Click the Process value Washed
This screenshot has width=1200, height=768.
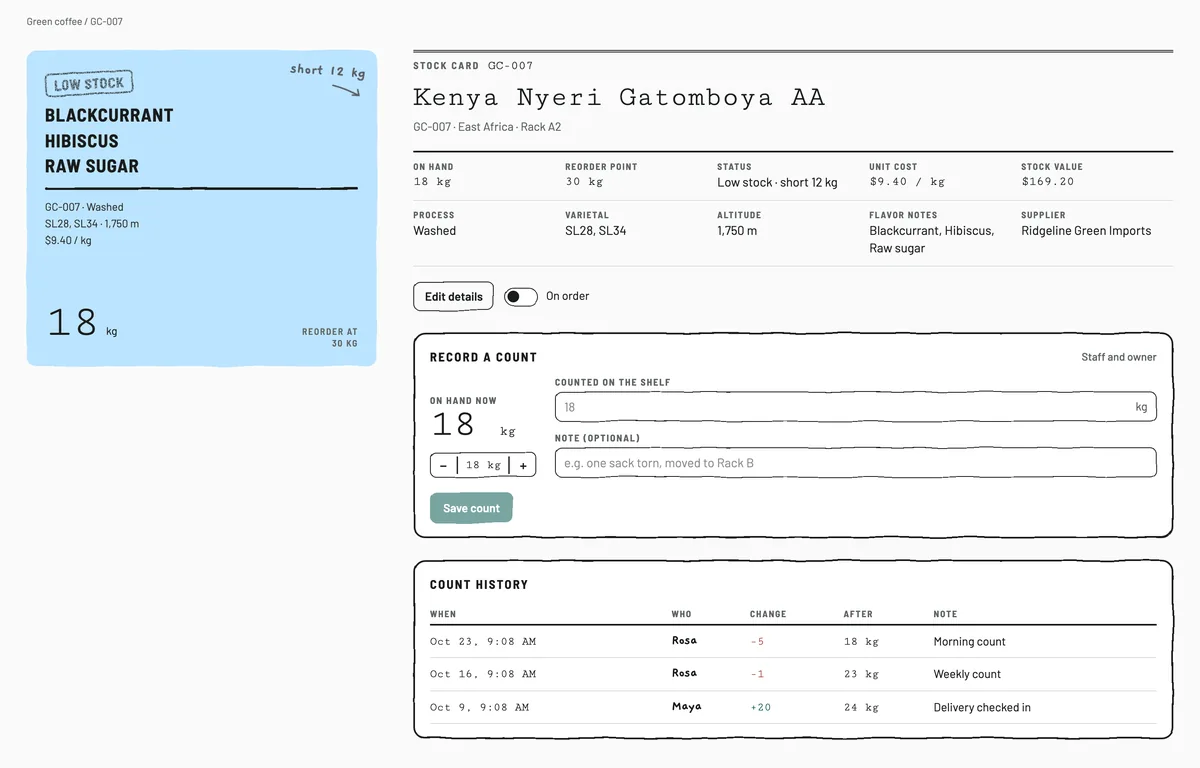tap(434, 230)
